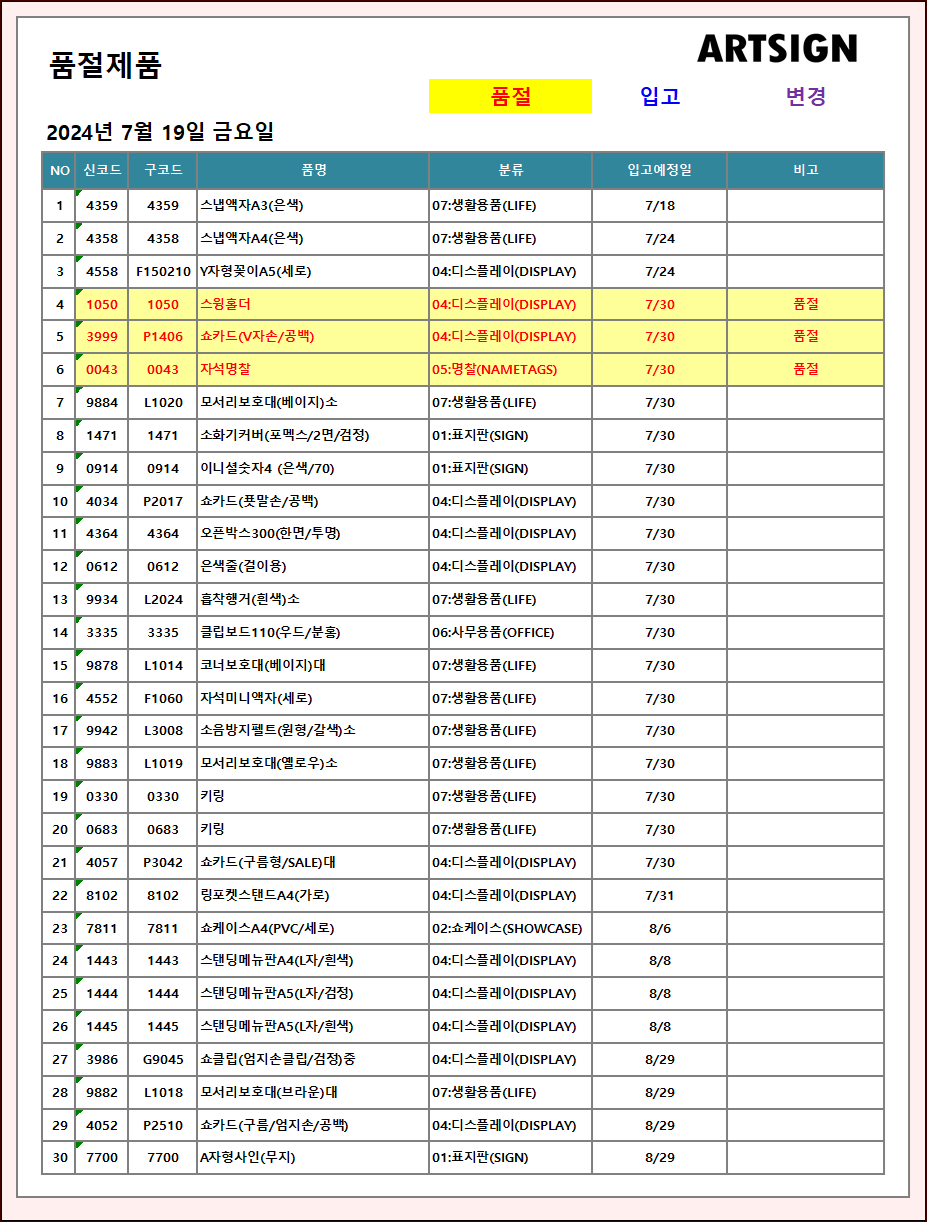This screenshot has width=927, height=1222.
Task: Select the 품명 column header
Action: (313, 170)
